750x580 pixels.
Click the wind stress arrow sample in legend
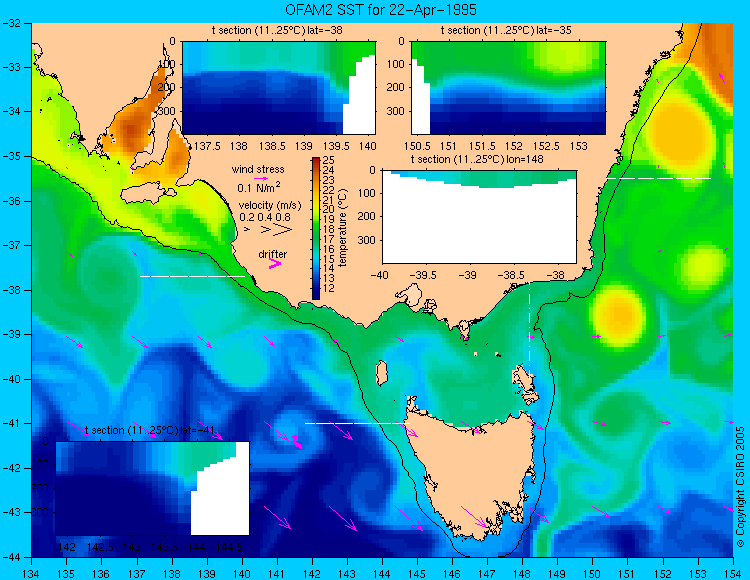tap(261, 177)
